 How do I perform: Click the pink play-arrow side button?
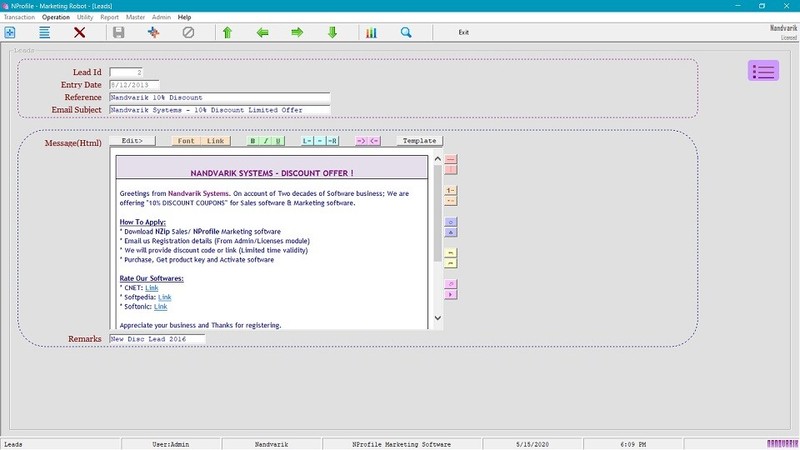pos(451,295)
